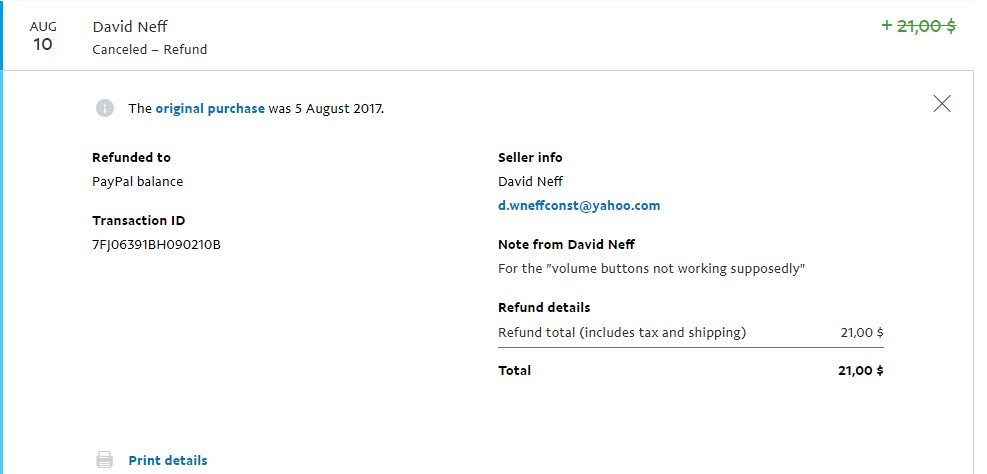Click the bold Total amount 21,00 $
This screenshot has width=987, height=474.
(x=860, y=370)
